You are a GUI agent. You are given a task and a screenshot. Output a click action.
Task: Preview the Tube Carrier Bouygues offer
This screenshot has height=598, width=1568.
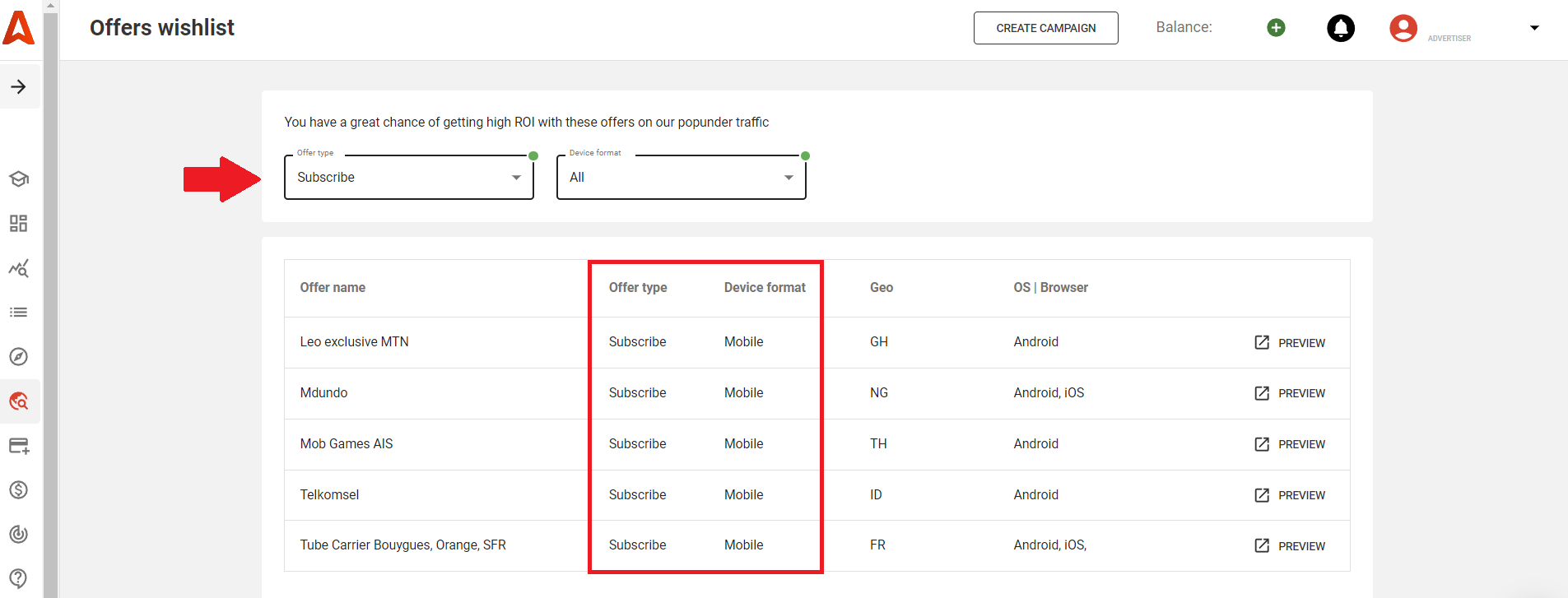coord(1290,546)
